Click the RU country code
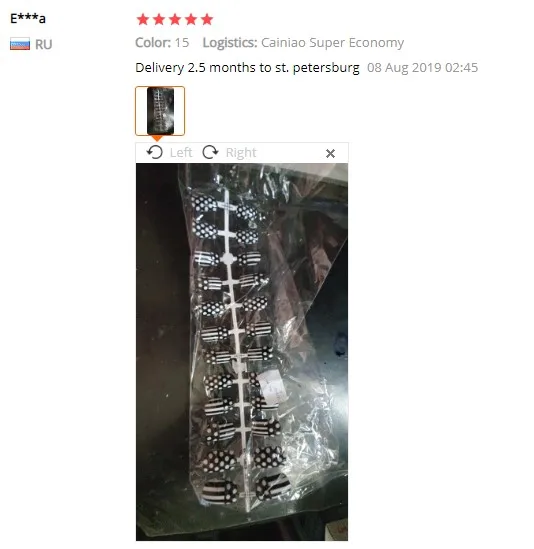534x549 pixels. (x=43, y=44)
